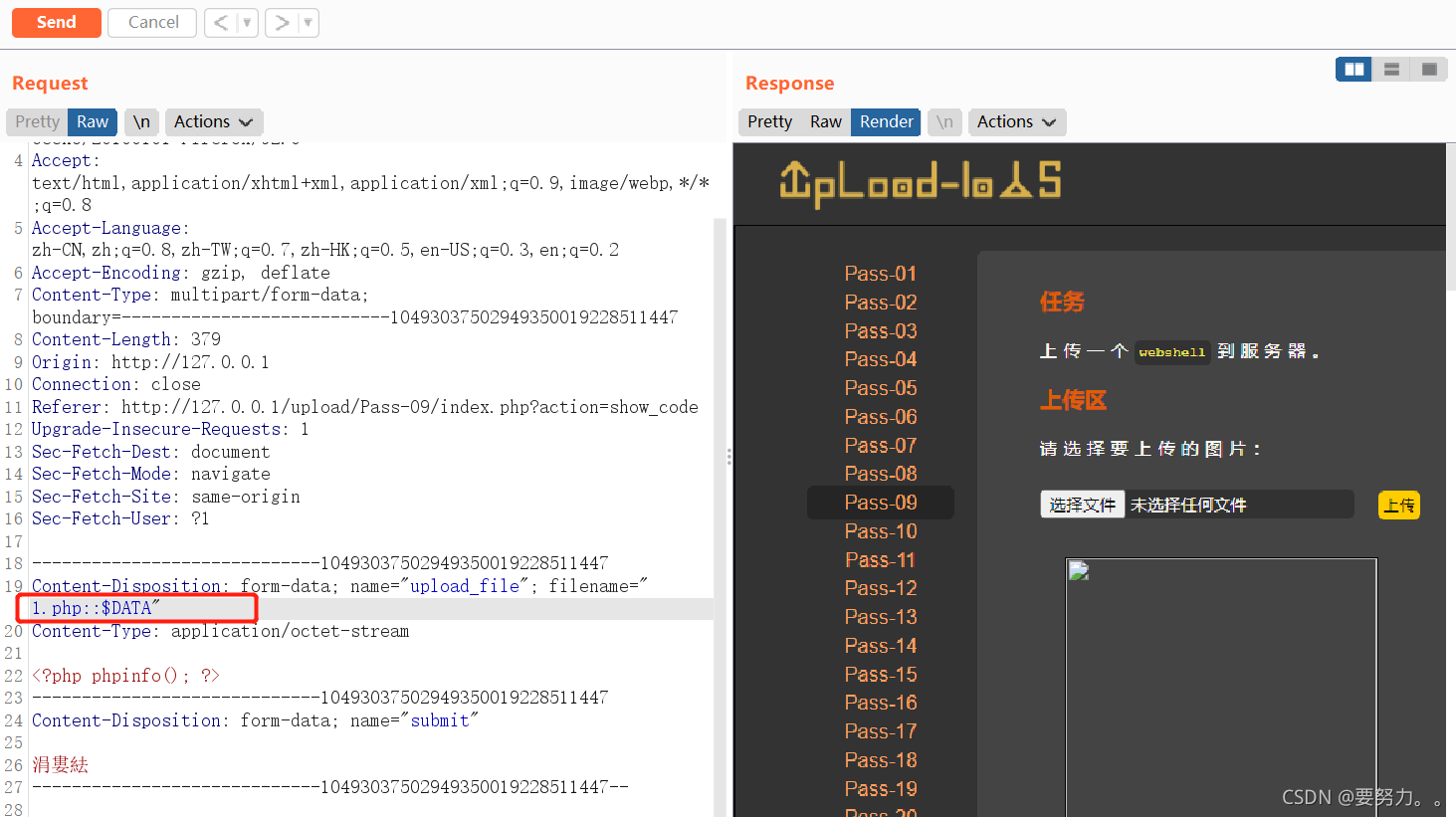Click the 未选择任何文件 file status text
Screen dimensions: 1456x817
(1188, 506)
